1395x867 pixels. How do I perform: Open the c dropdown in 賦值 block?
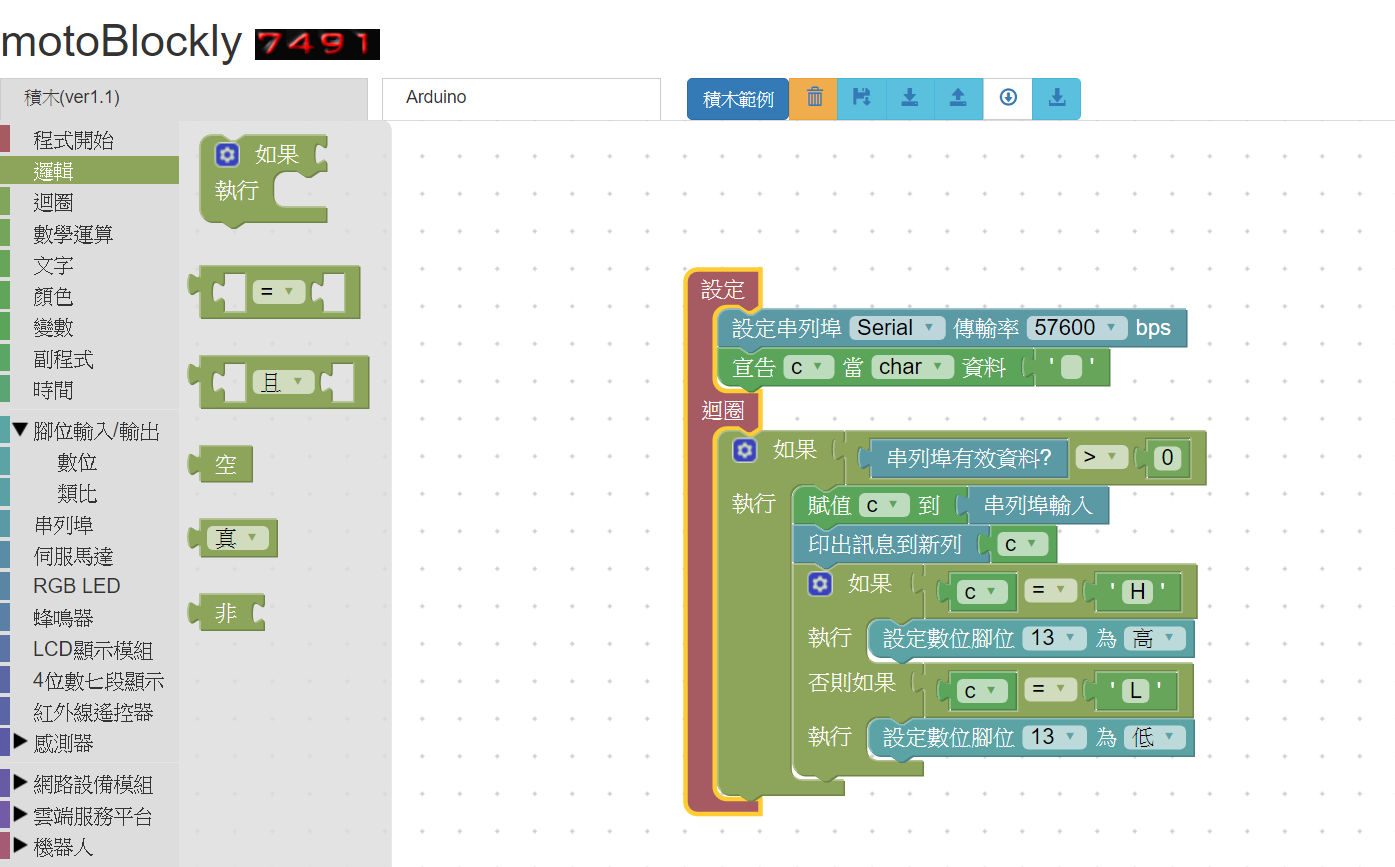tap(884, 506)
